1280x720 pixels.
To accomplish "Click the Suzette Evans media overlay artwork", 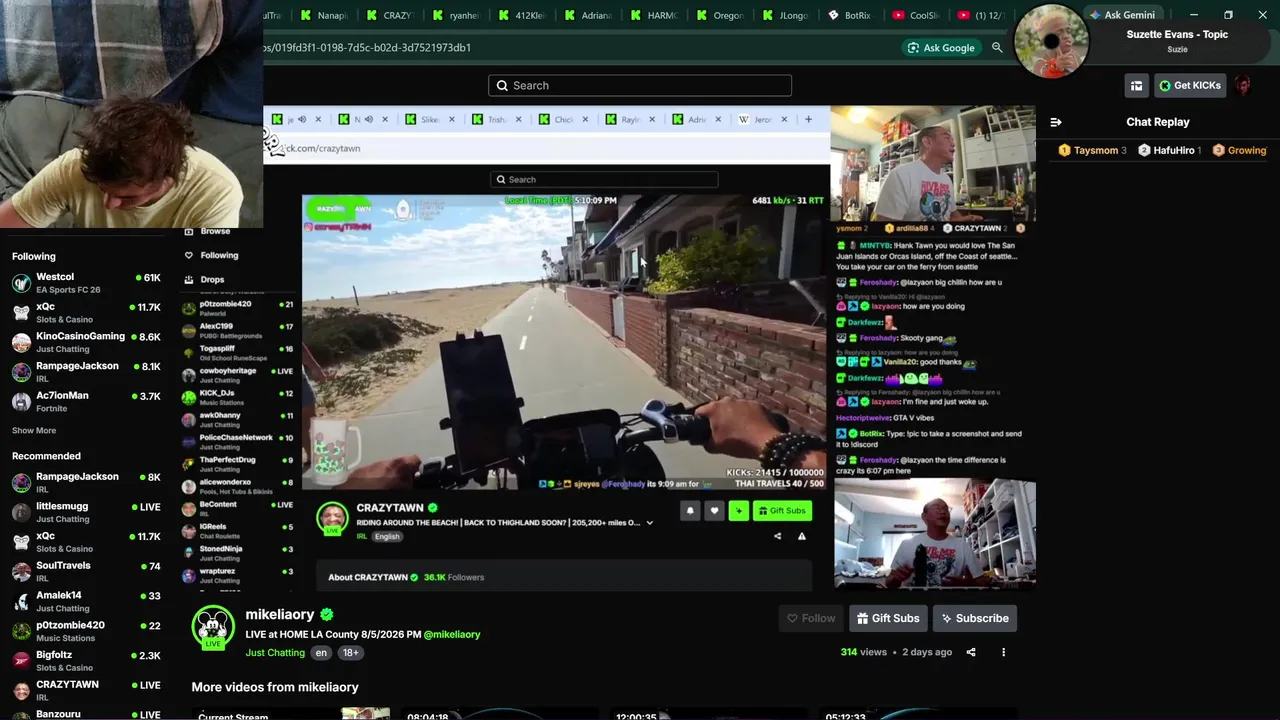I will pyautogui.click(x=1051, y=40).
